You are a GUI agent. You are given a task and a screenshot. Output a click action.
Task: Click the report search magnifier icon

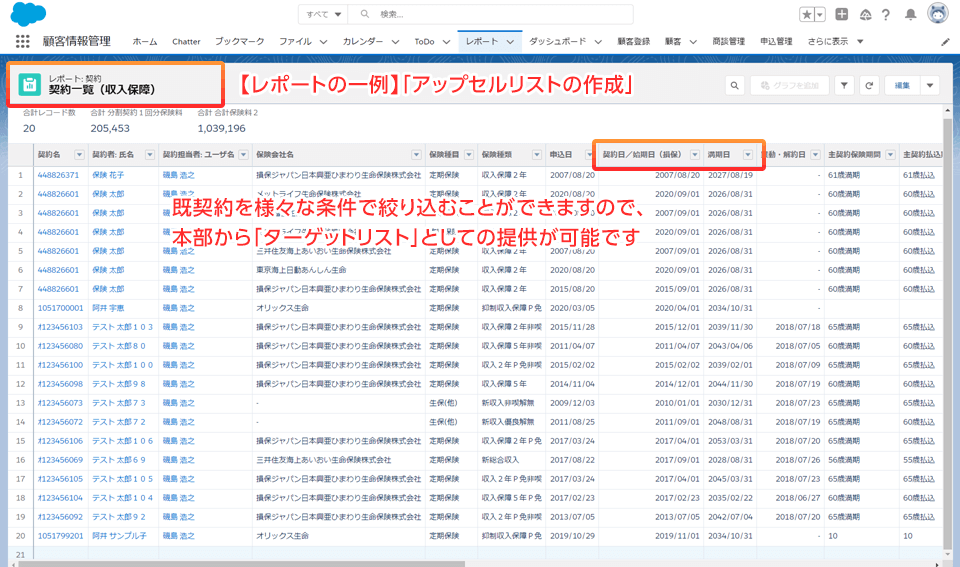734,86
